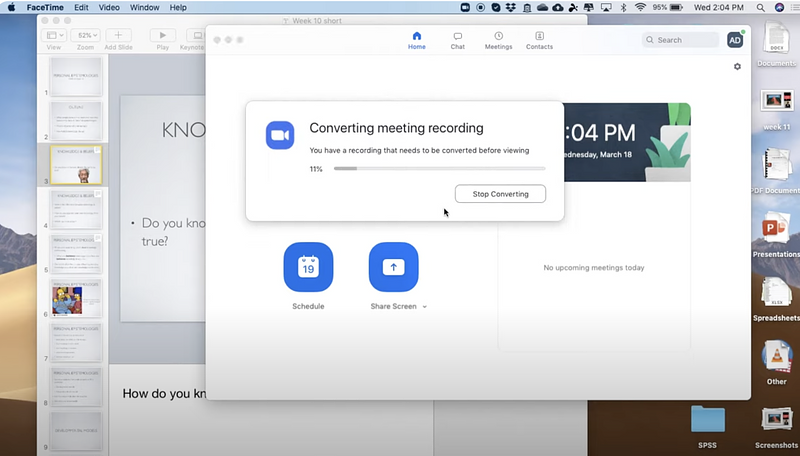
Task: Click the Share Screen icon
Action: [x=393, y=267]
